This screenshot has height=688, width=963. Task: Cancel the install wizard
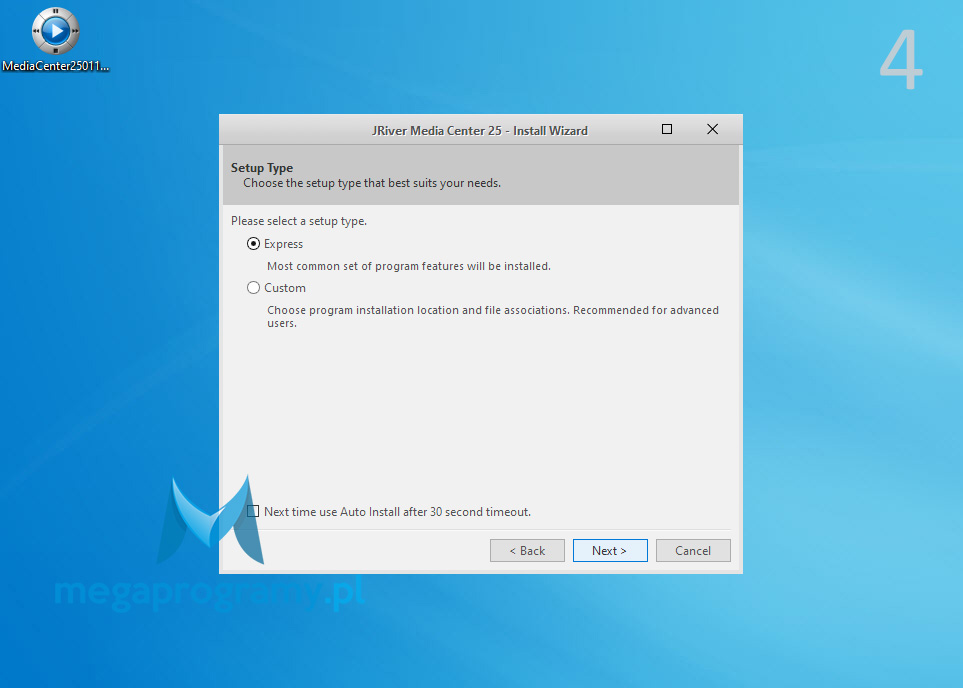(693, 550)
